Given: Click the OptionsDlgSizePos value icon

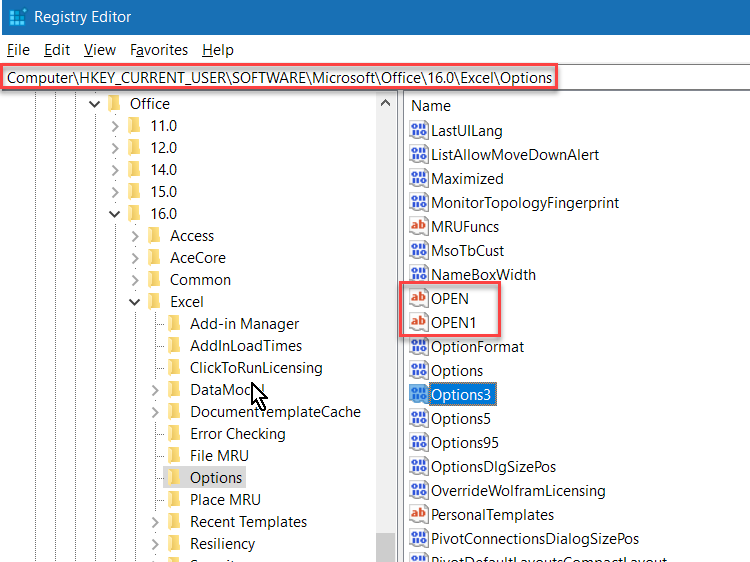Looking at the screenshot, I should pyautogui.click(x=419, y=466).
